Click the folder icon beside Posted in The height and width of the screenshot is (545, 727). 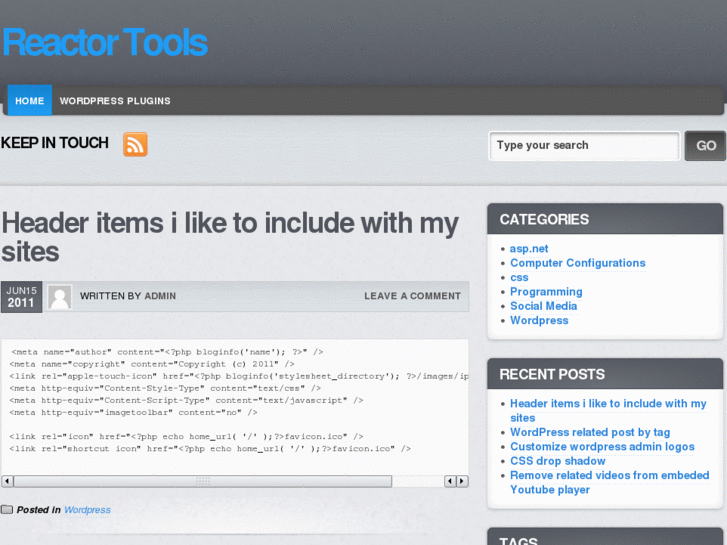(7, 510)
